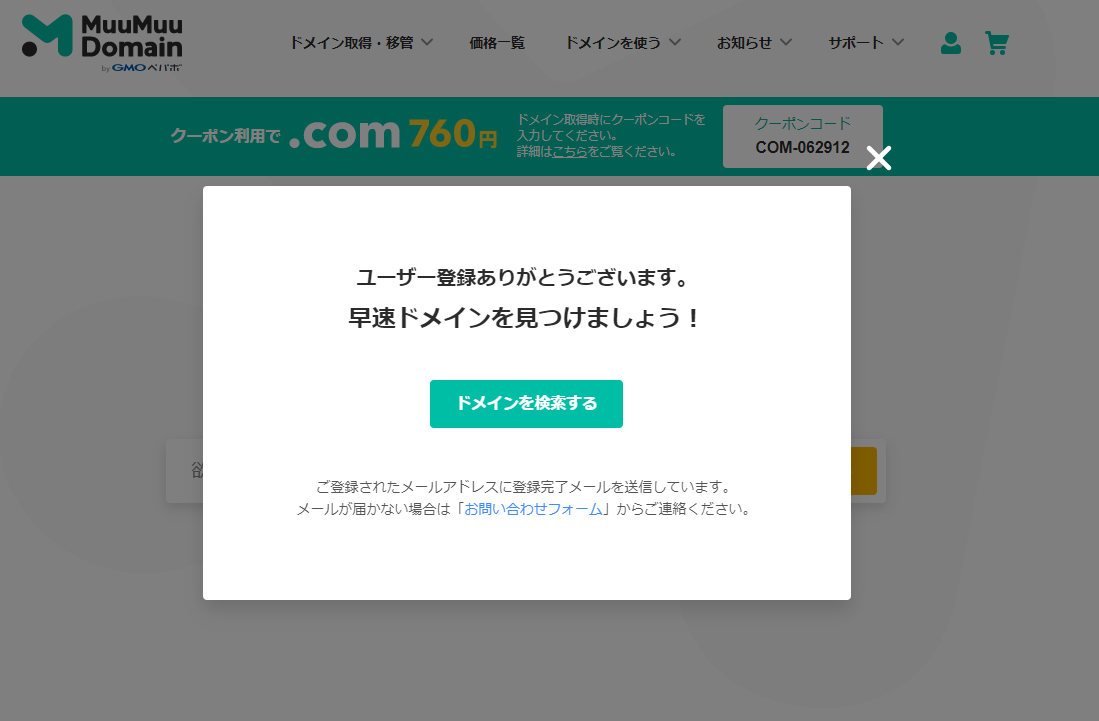Viewport: 1099px width, 721px height.
Task: Open the shopping cart icon in header
Action: (x=996, y=43)
